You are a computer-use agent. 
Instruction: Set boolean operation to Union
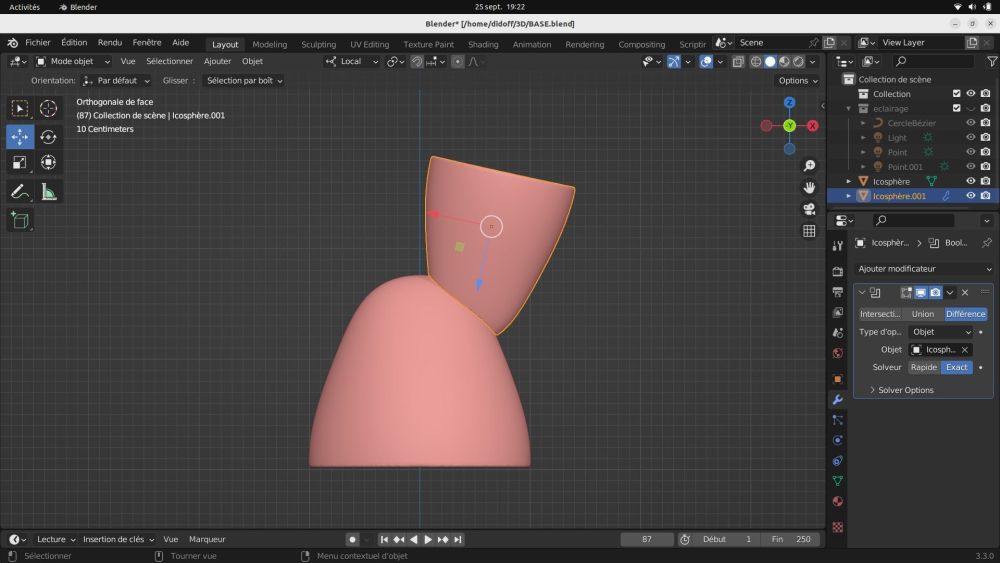click(x=922, y=314)
